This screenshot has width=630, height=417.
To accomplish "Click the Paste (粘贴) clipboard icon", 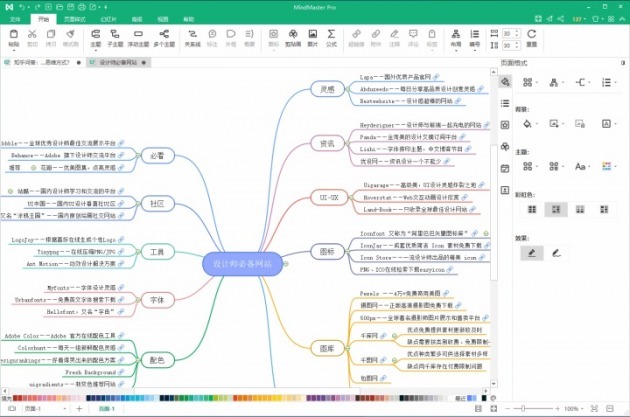I will click(14, 35).
